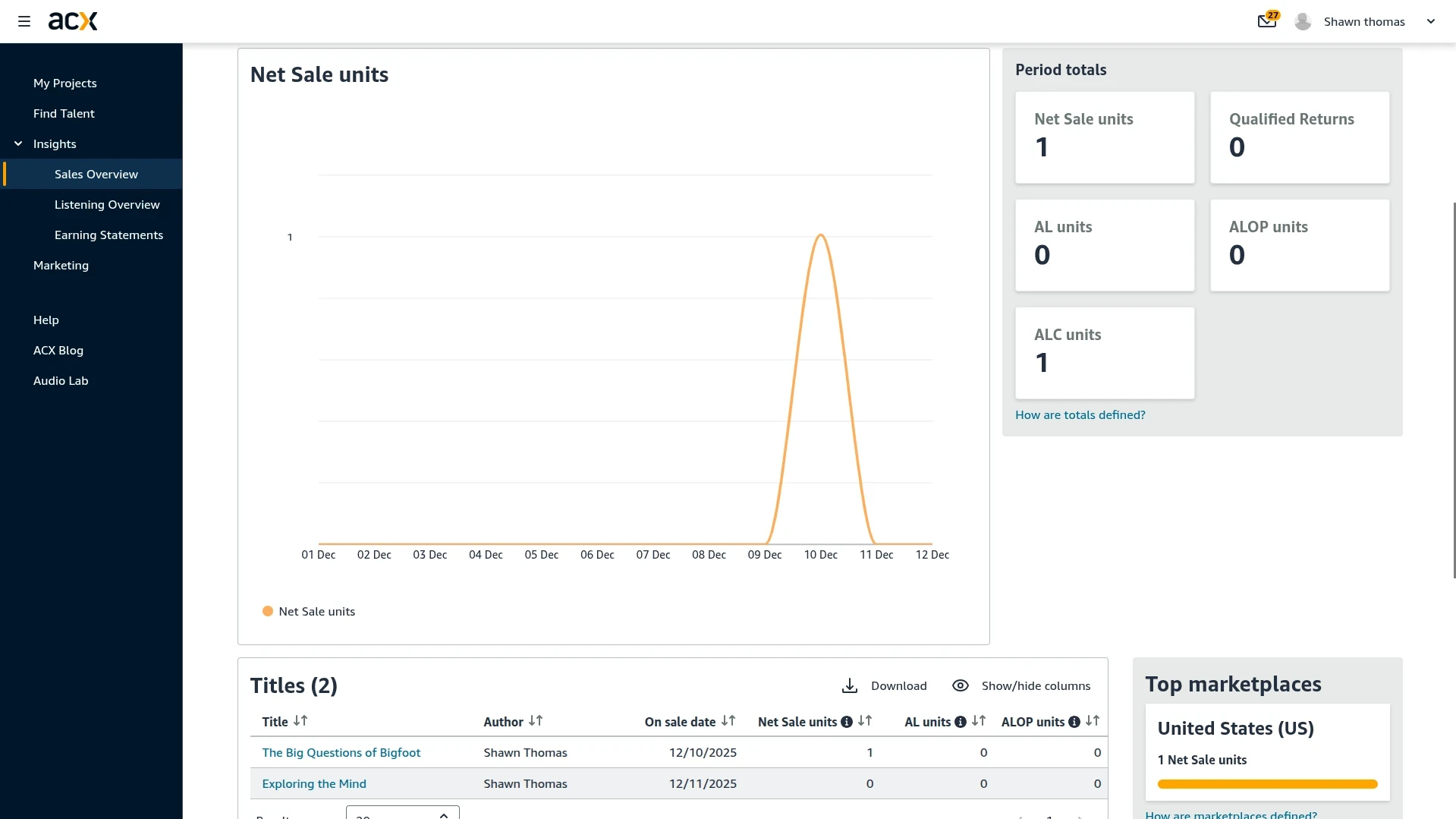Sort the table by Author column
The width and height of the screenshot is (1456, 819).
[536, 721]
